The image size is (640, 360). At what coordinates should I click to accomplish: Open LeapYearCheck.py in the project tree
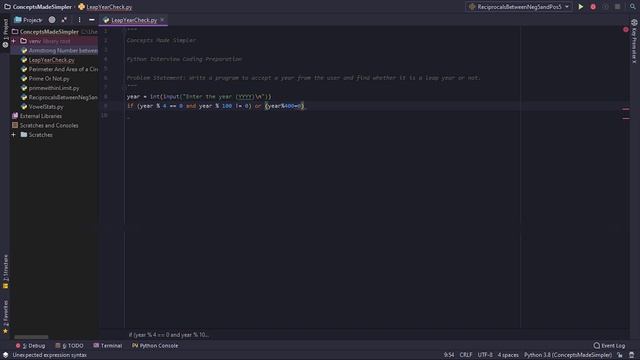point(51,60)
